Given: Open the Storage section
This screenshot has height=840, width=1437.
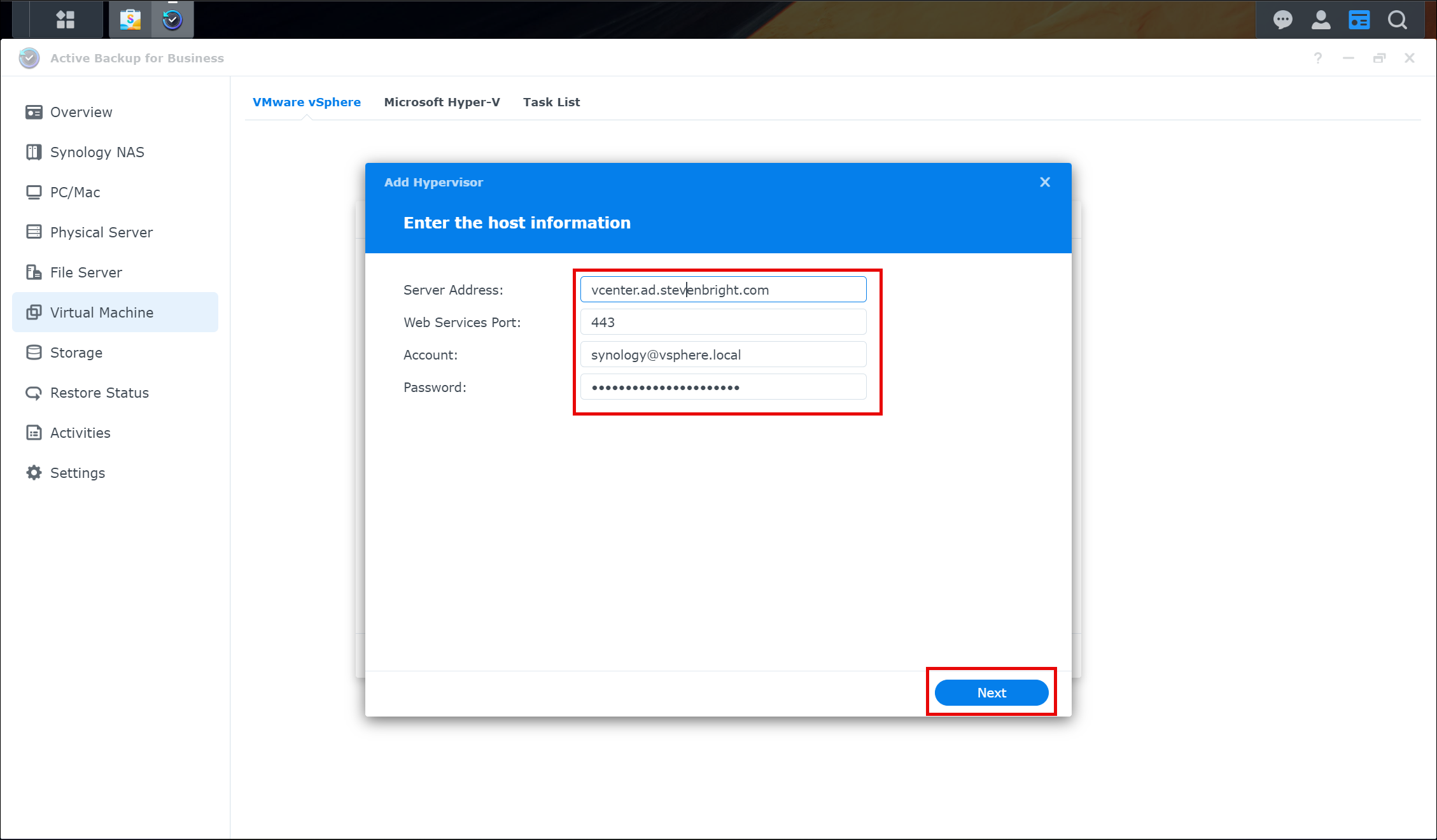Looking at the screenshot, I should pos(76,353).
